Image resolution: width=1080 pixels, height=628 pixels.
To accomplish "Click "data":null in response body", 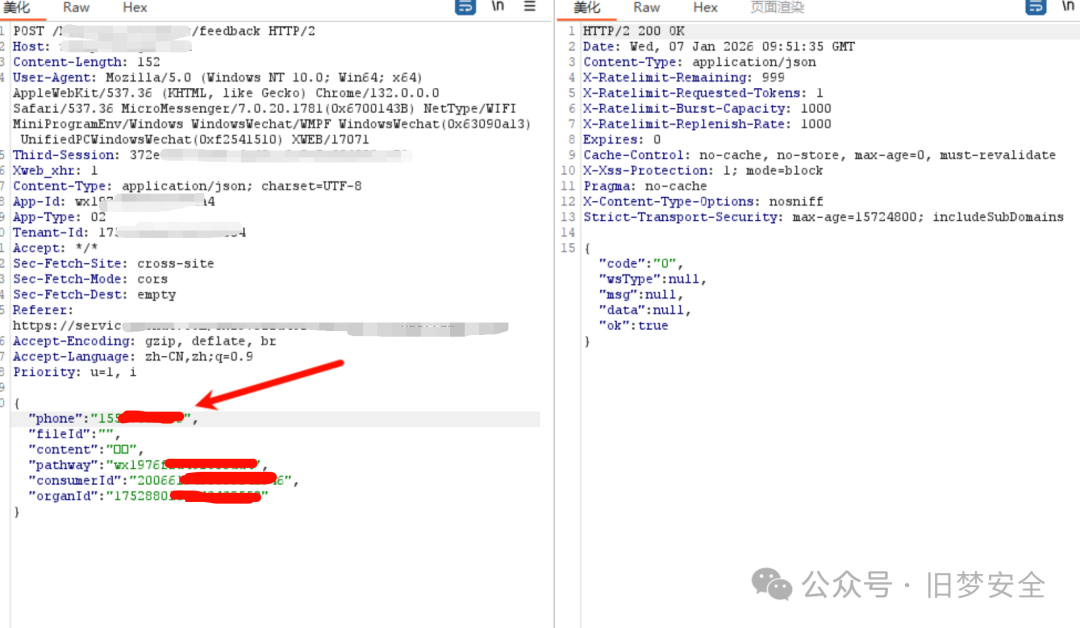I will pyautogui.click(x=645, y=310).
